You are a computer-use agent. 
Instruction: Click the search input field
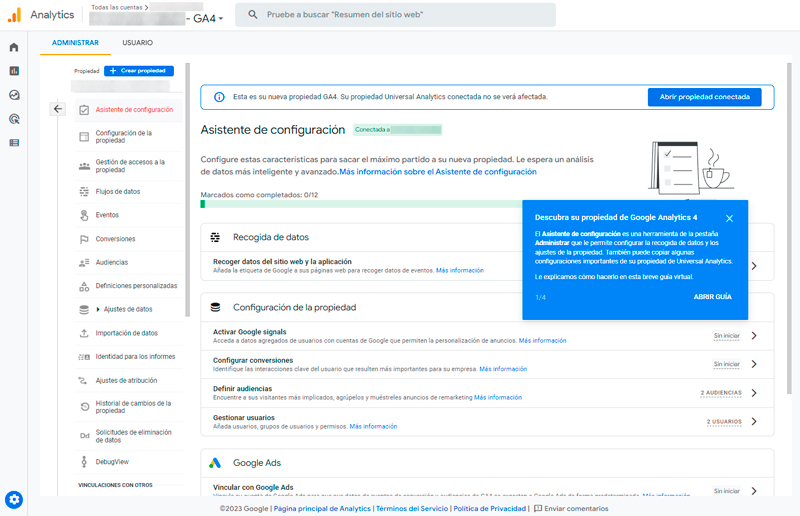point(395,15)
